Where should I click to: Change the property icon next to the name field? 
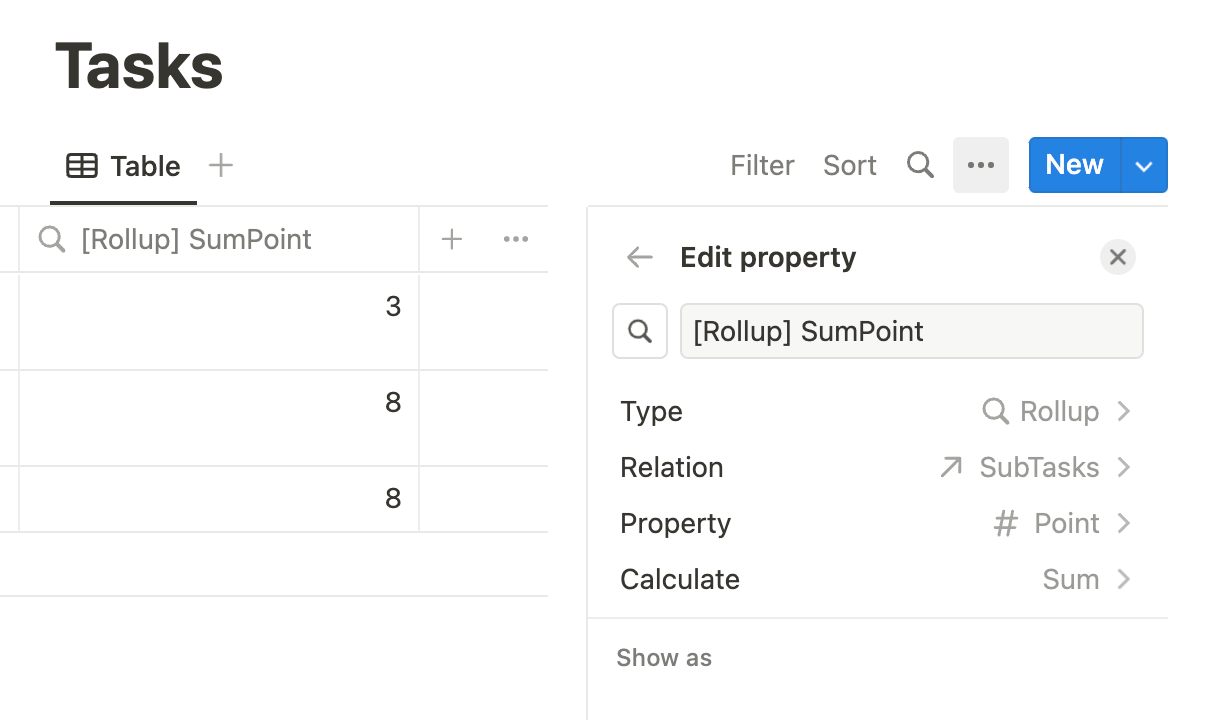click(x=640, y=331)
